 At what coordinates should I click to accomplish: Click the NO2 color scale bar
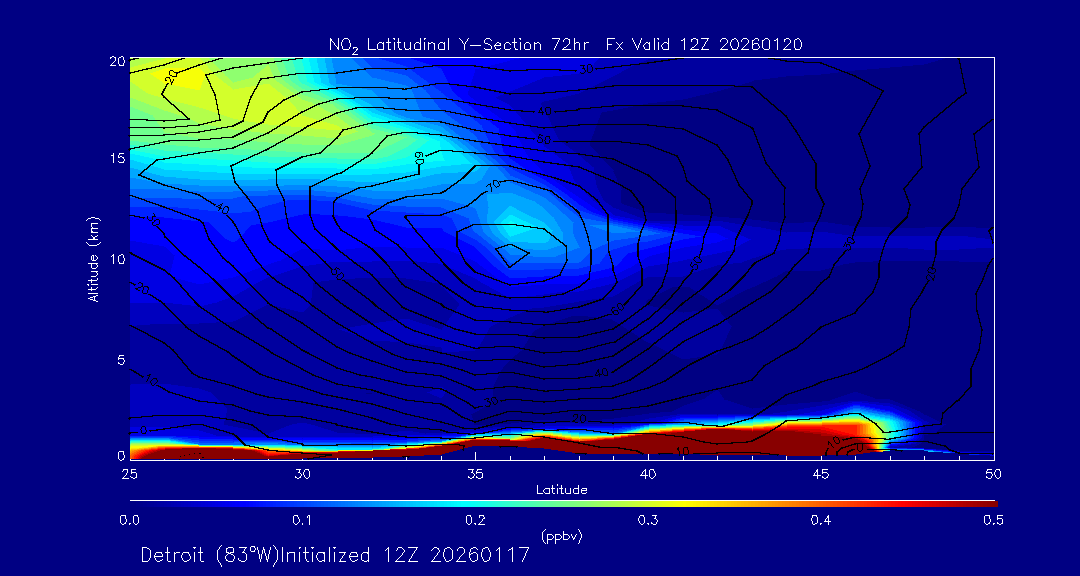pos(563,504)
